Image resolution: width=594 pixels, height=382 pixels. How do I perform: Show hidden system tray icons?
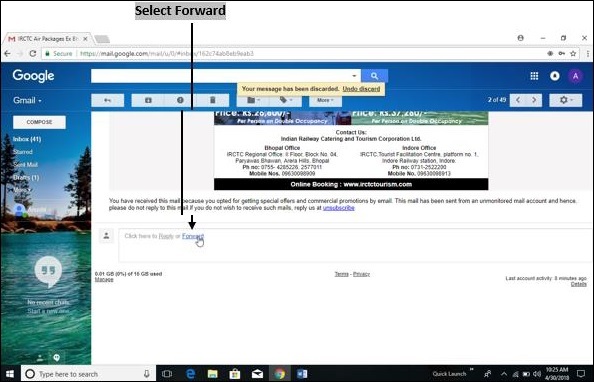504,374
